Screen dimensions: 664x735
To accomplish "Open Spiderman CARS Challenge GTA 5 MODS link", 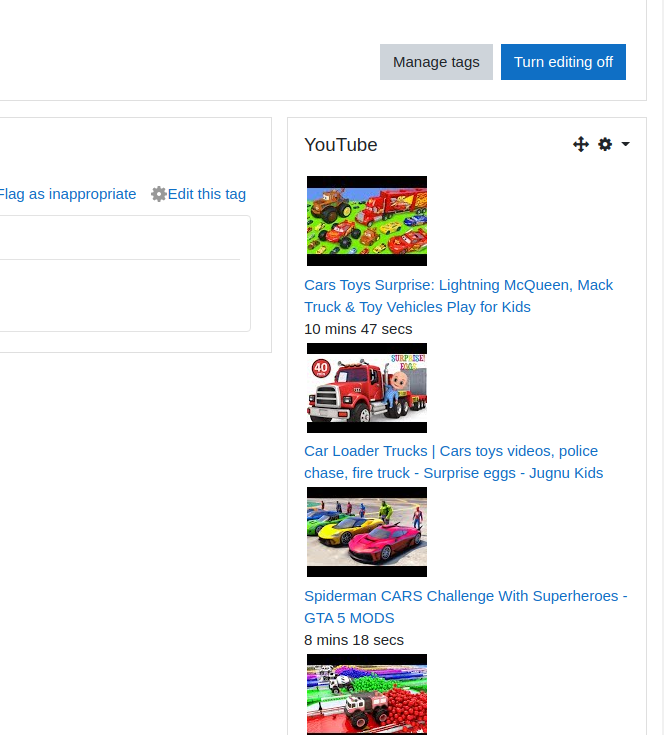I will tap(465, 607).
